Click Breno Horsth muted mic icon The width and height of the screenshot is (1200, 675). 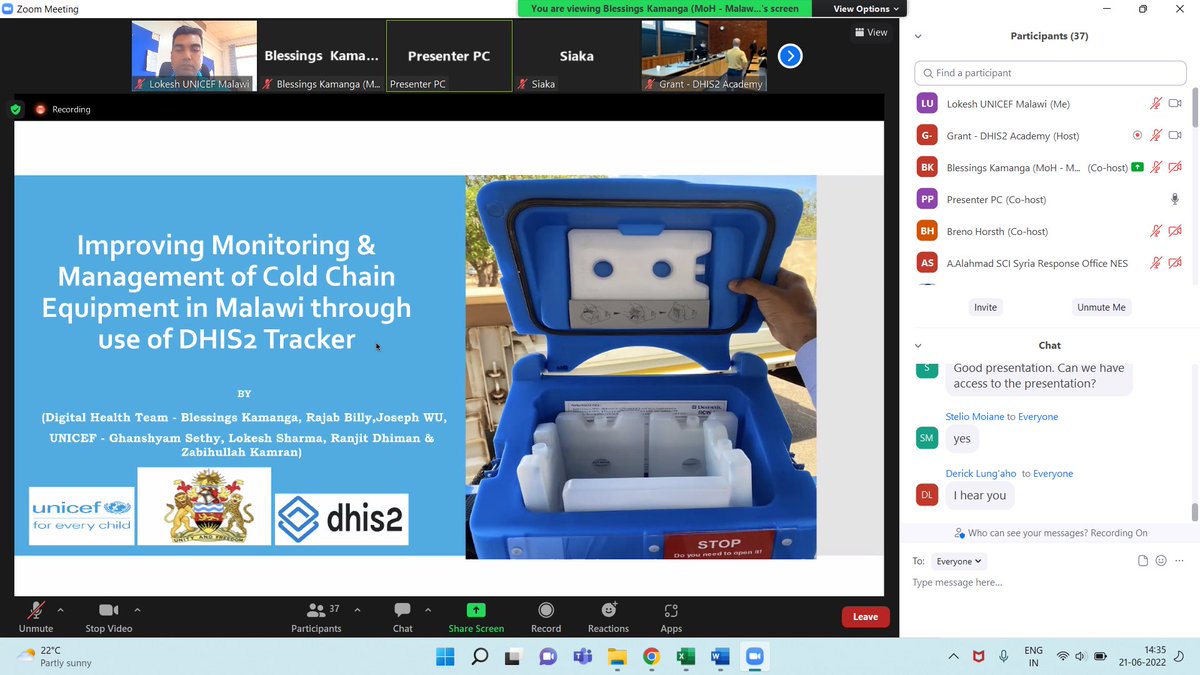[x=1155, y=231]
